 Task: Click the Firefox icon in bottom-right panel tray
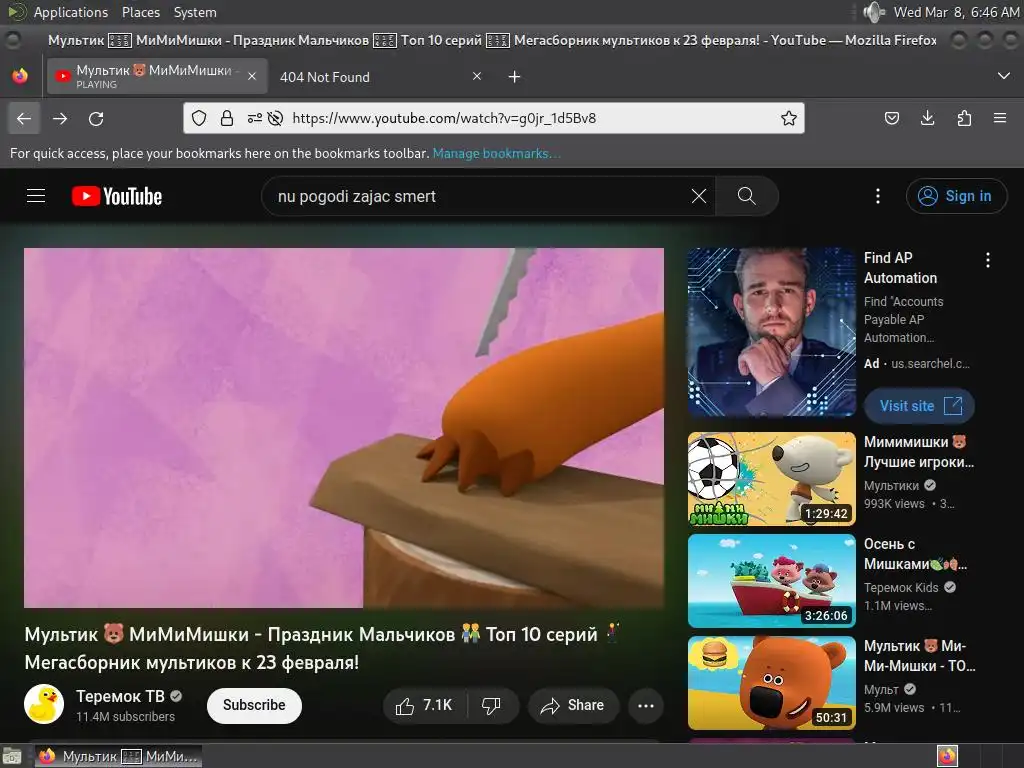tap(948, 756)
